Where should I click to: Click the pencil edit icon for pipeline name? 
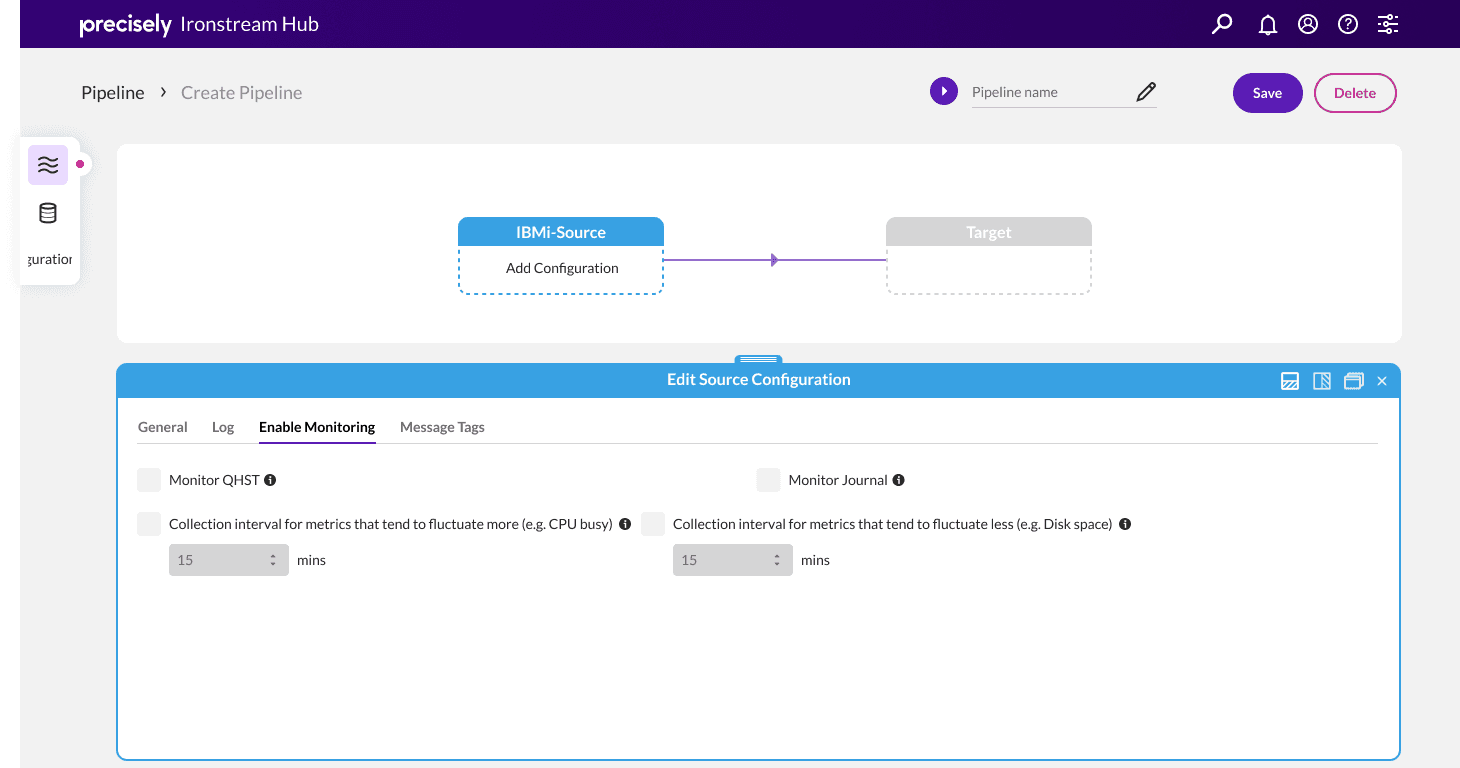tap(1146, 92)
